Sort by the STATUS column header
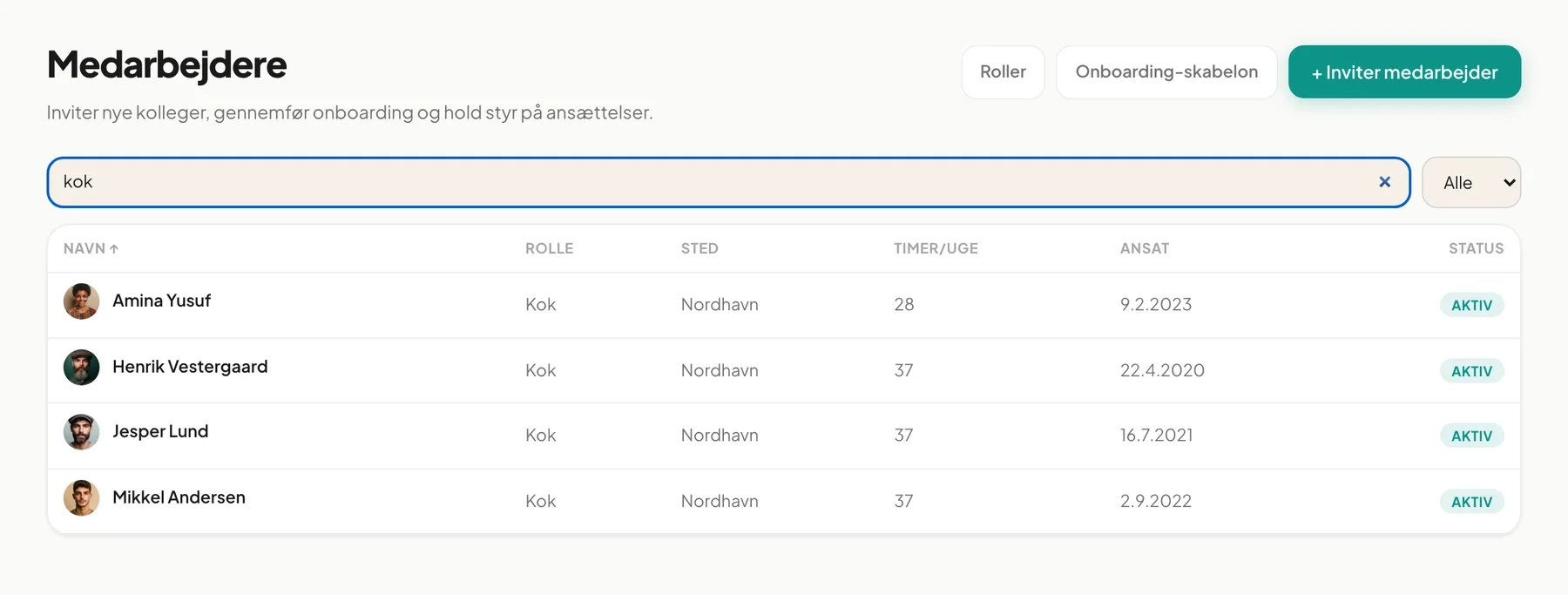The height and width of the screenshot is (595, 1568). (1476, 248)
